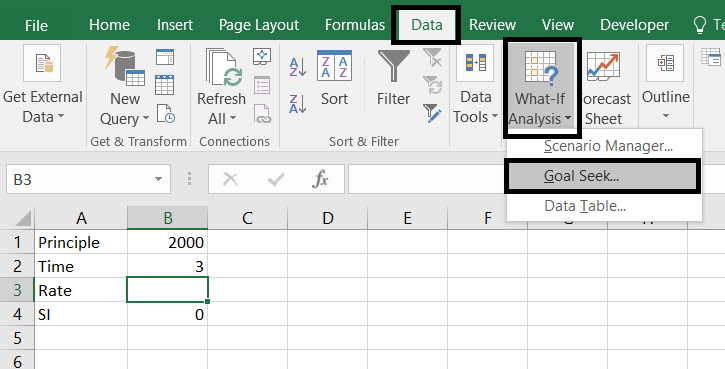Click the Edit Links icon
This screenshot has height=369, width=725.
[x=262, y=114]
